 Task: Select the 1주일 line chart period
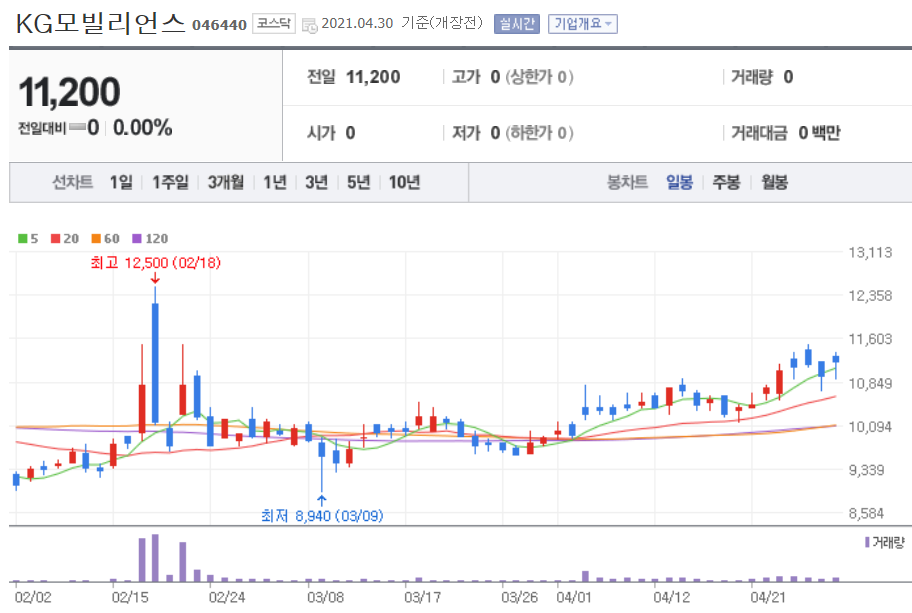pyautogui.click(x=170, y=183)
